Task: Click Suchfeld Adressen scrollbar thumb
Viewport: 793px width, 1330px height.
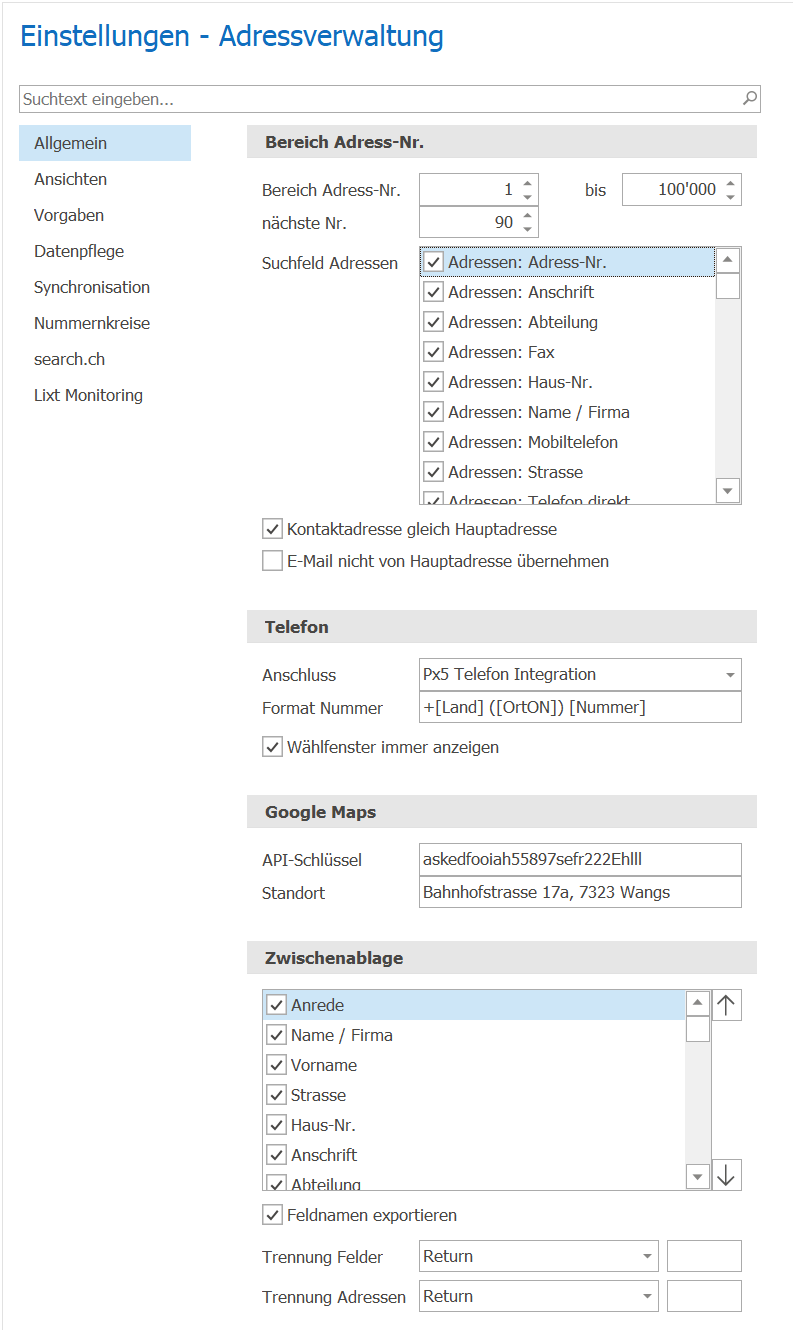Action: (728, 286)
